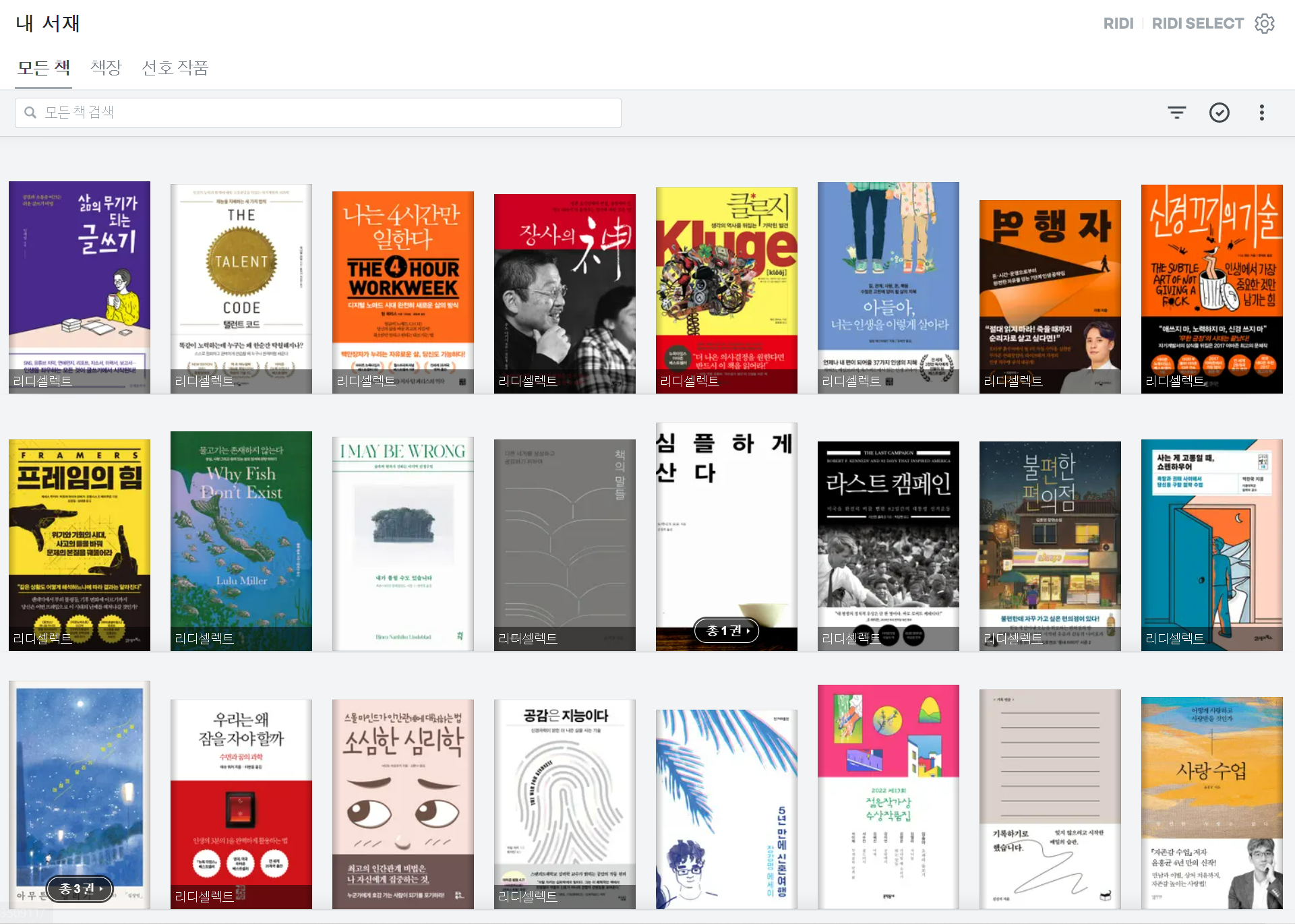The width and height of the screenshot is (1295, 924).
Task: Toggle the book selection mode checkmark icon
Action: [x=1219, y=113]
